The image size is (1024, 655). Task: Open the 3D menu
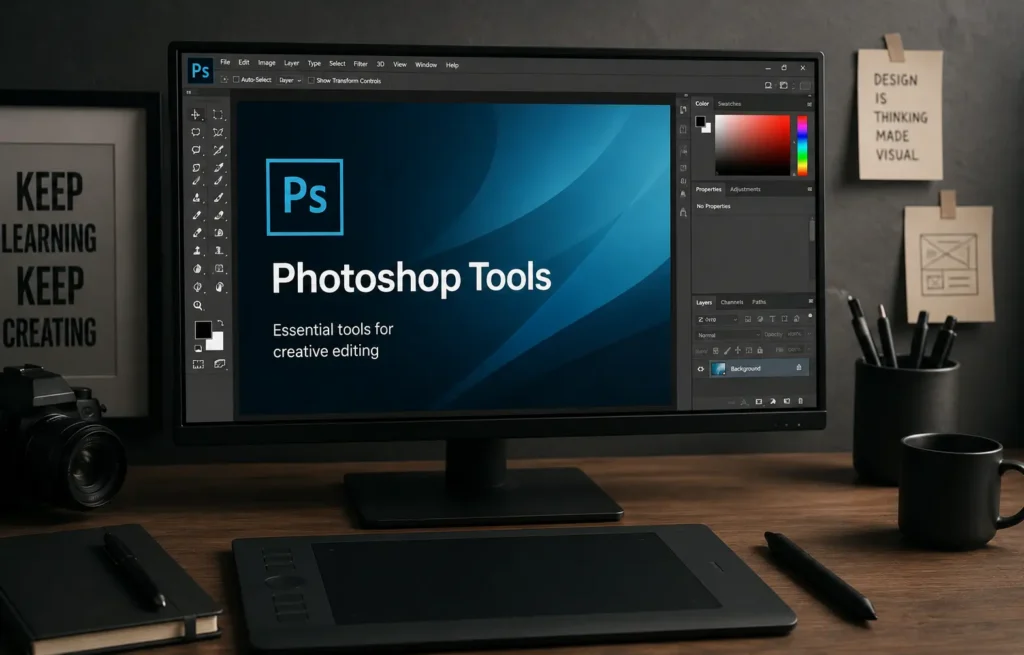[380, 64]
